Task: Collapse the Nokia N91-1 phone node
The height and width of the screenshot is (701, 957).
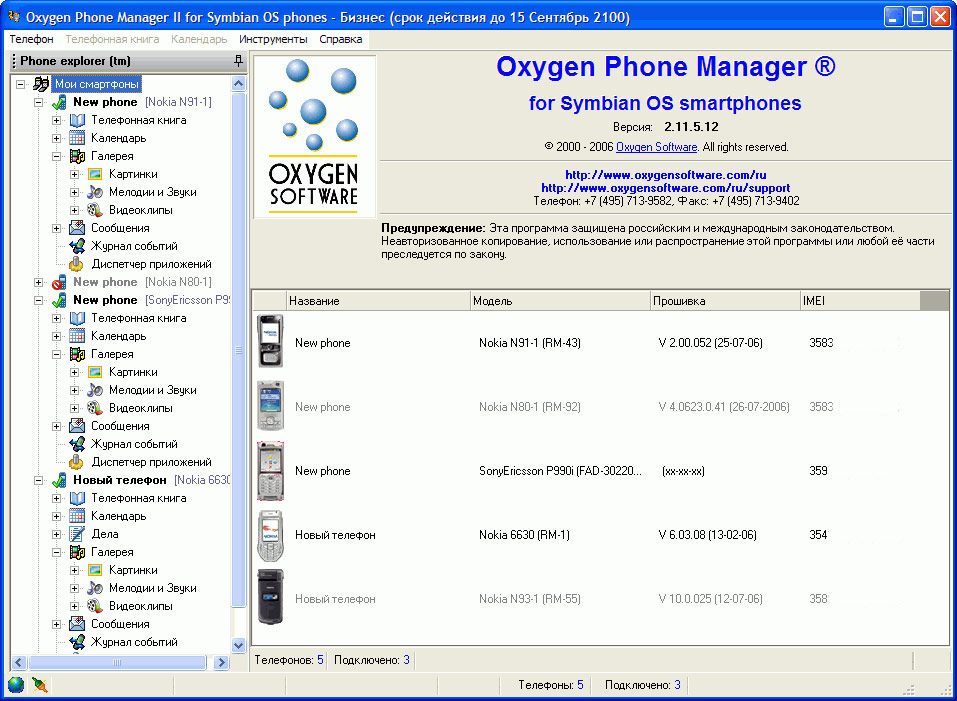Action: point(38,102)
